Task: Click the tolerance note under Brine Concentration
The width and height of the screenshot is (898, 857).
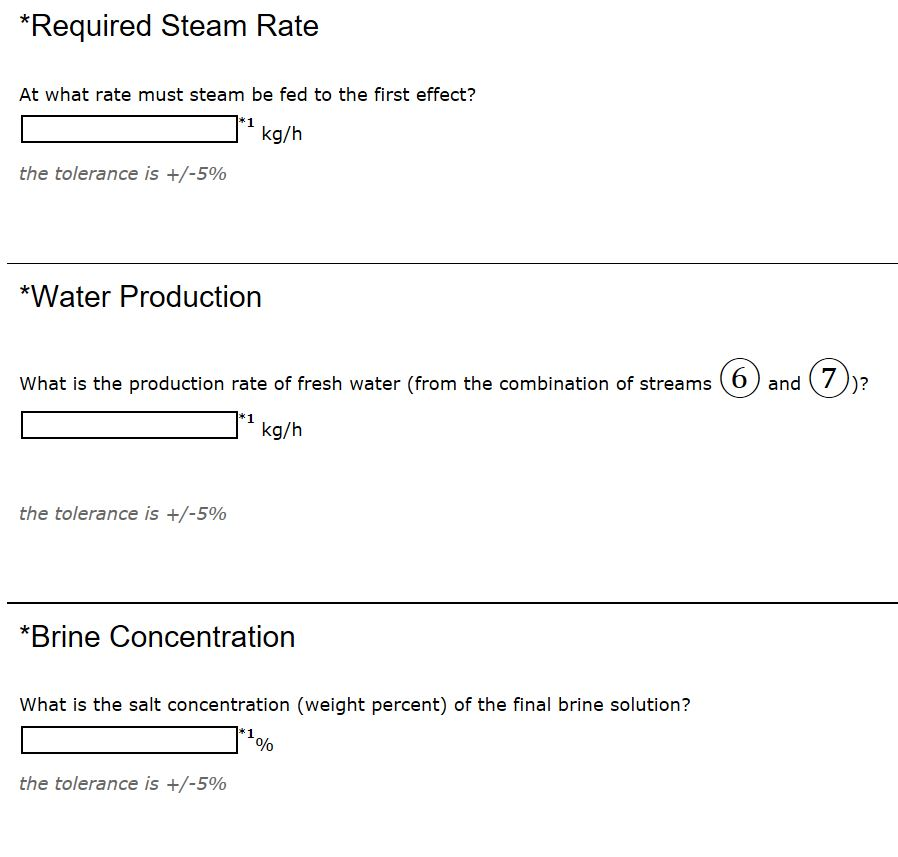Action: [123, 784]
